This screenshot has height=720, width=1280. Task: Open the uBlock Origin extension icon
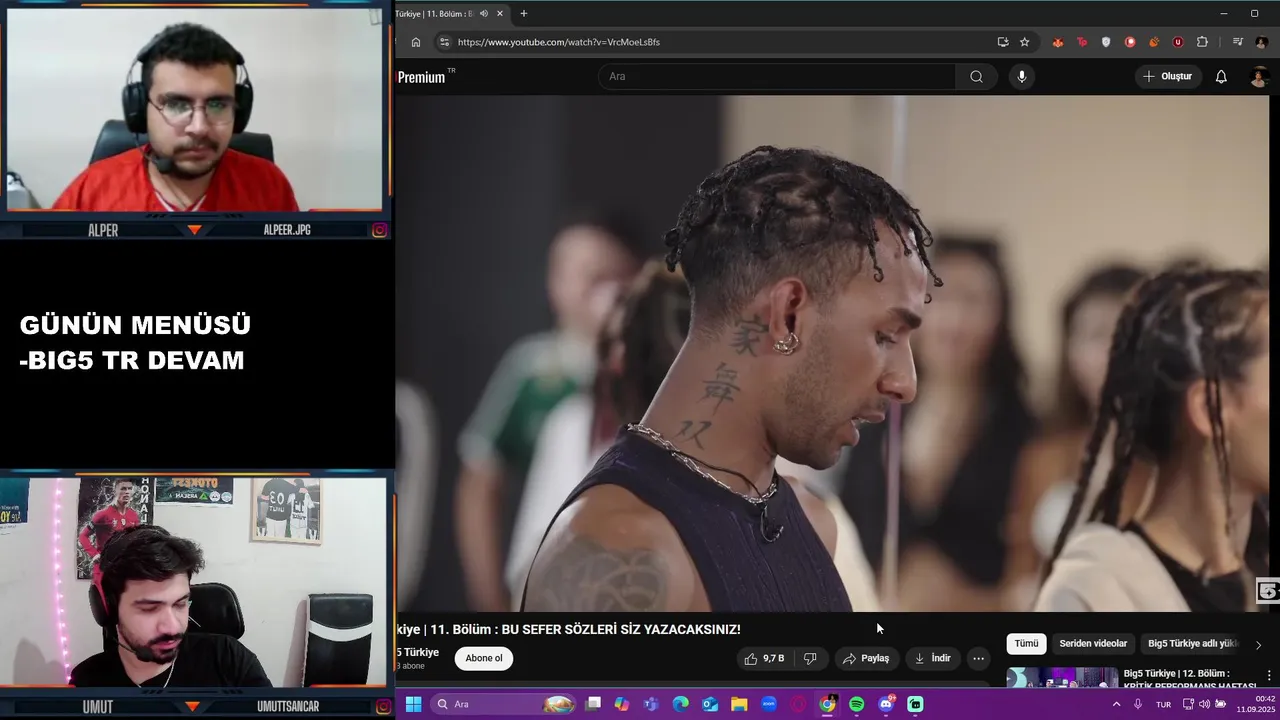[x=1178, y=42]
